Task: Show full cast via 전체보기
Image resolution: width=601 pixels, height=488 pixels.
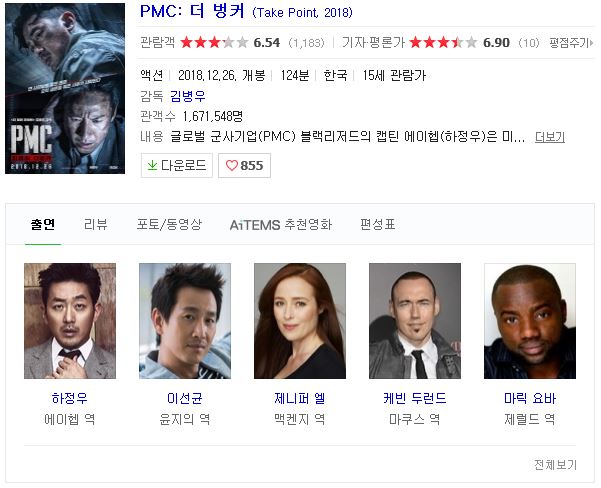Action: point(555,465)
